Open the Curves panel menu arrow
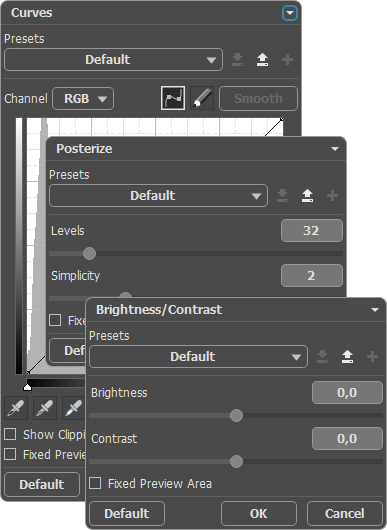The width and height of the screenshot is (387, 530). tap(290, 13)
